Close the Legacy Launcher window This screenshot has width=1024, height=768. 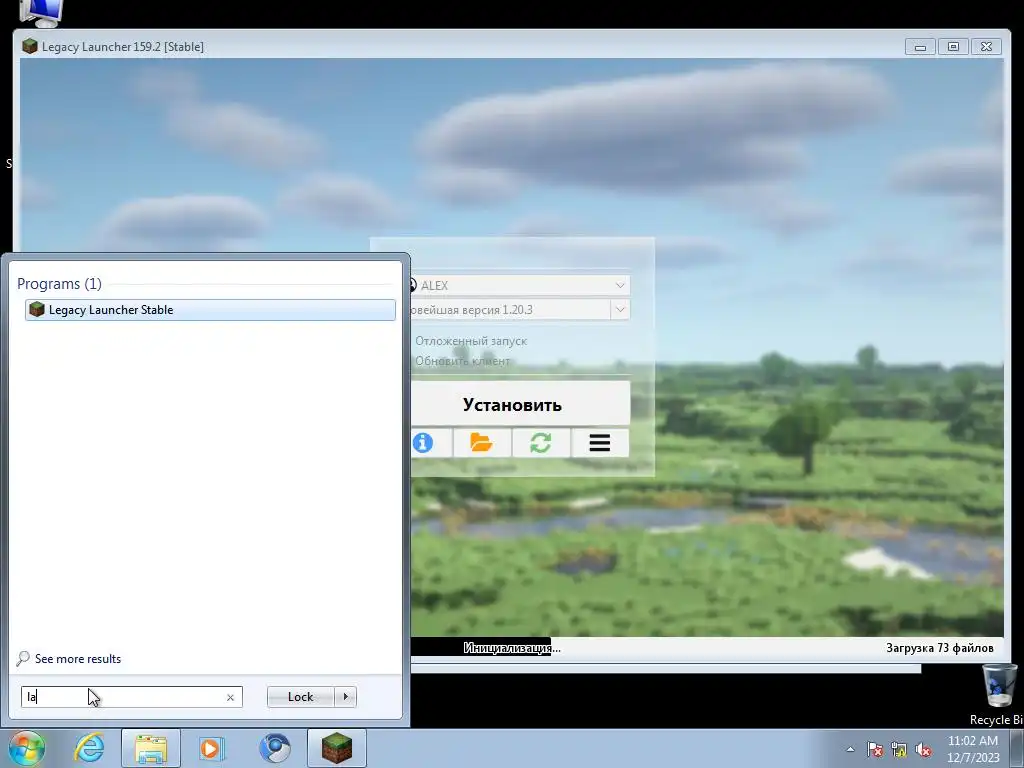[x=986, y=46]
